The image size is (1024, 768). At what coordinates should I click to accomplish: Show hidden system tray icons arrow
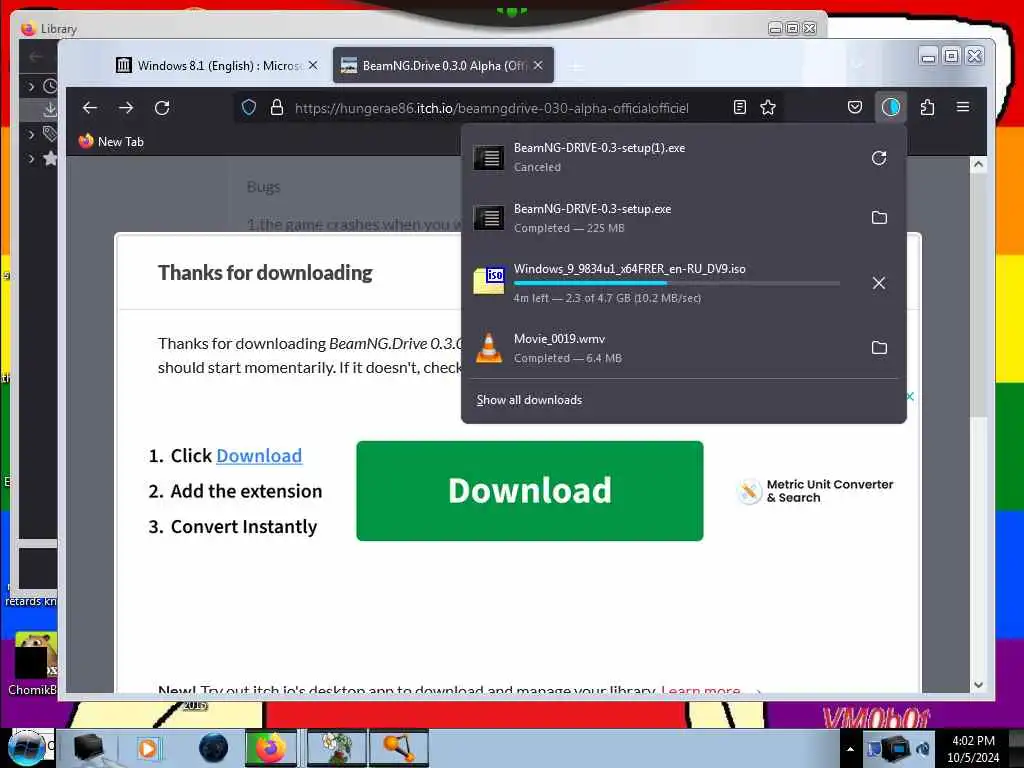click(x=850, y=749)
